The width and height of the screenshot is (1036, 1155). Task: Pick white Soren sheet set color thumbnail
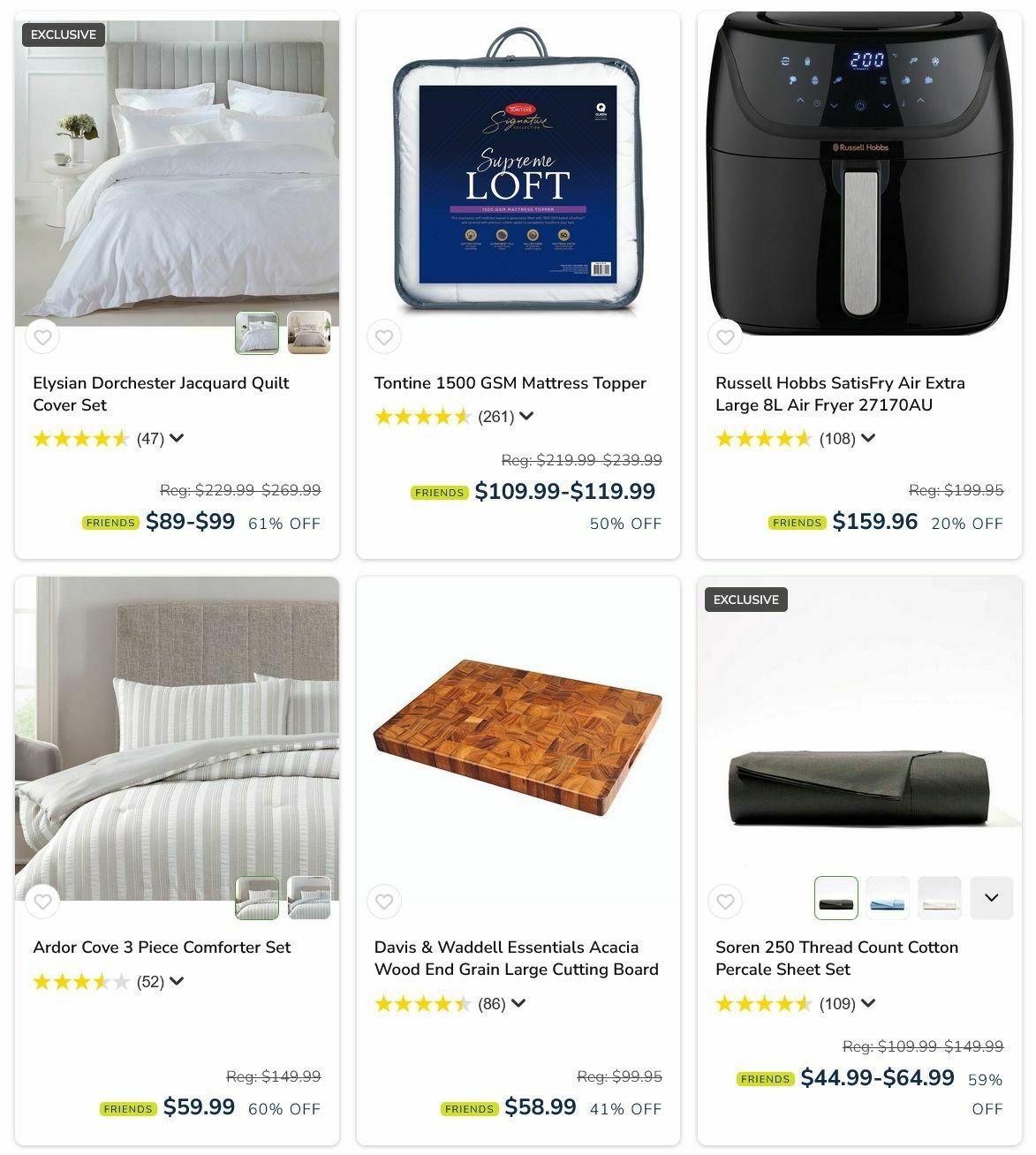[x=940, y=898]
